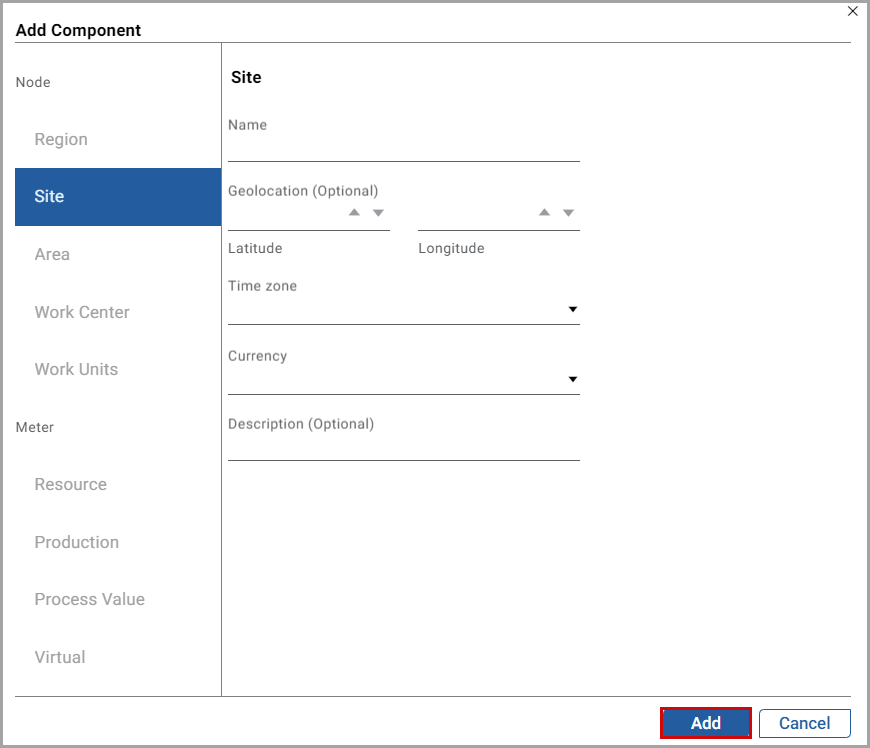This screenshot has height=748, width=870.
Task: Increase longitude with the up arrow
Action: [544, 213]
